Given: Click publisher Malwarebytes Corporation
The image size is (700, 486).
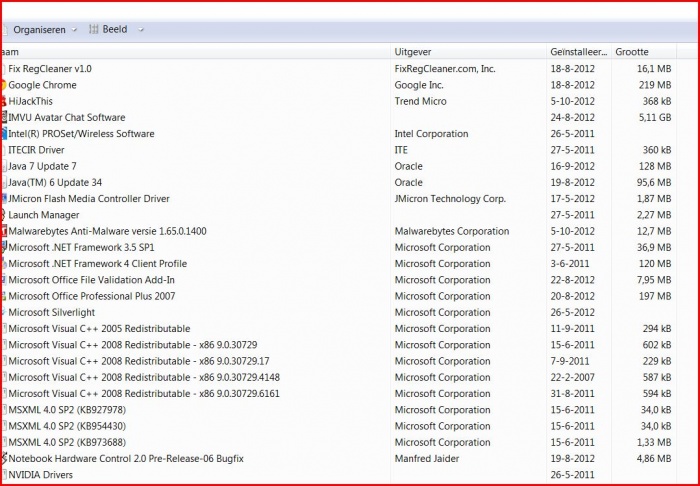Looking at the screenshot, I should [452, 231].
